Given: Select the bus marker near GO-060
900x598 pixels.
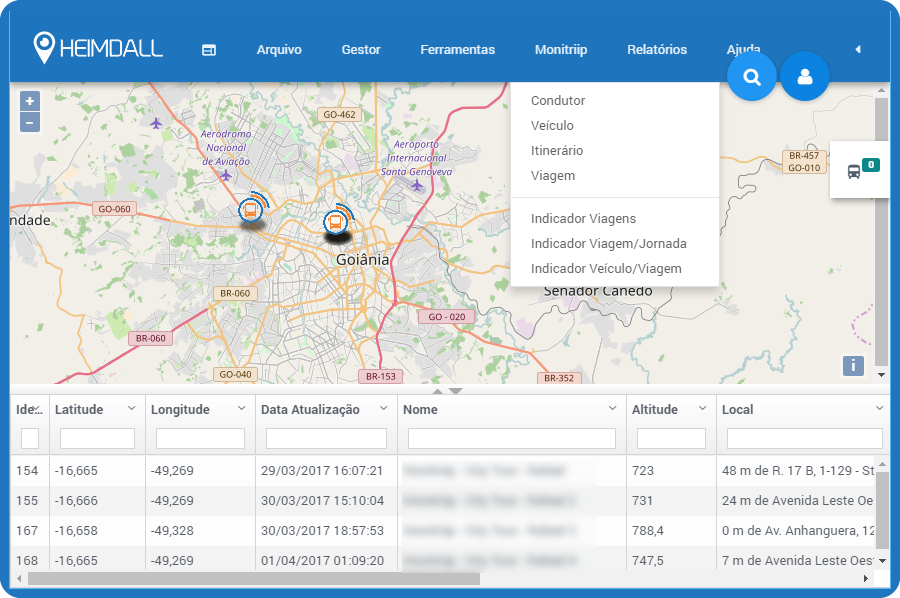Looking at the screenshot, I should click(x=251, y=210).
